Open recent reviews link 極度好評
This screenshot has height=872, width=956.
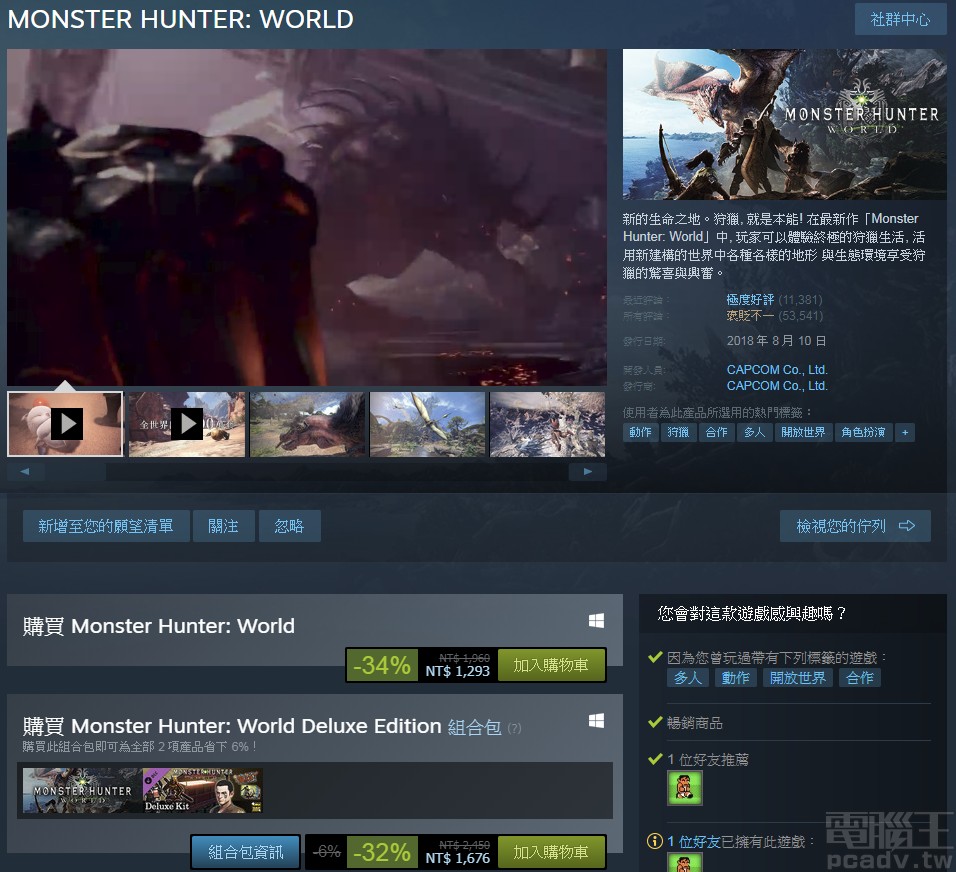coord(751,299)
